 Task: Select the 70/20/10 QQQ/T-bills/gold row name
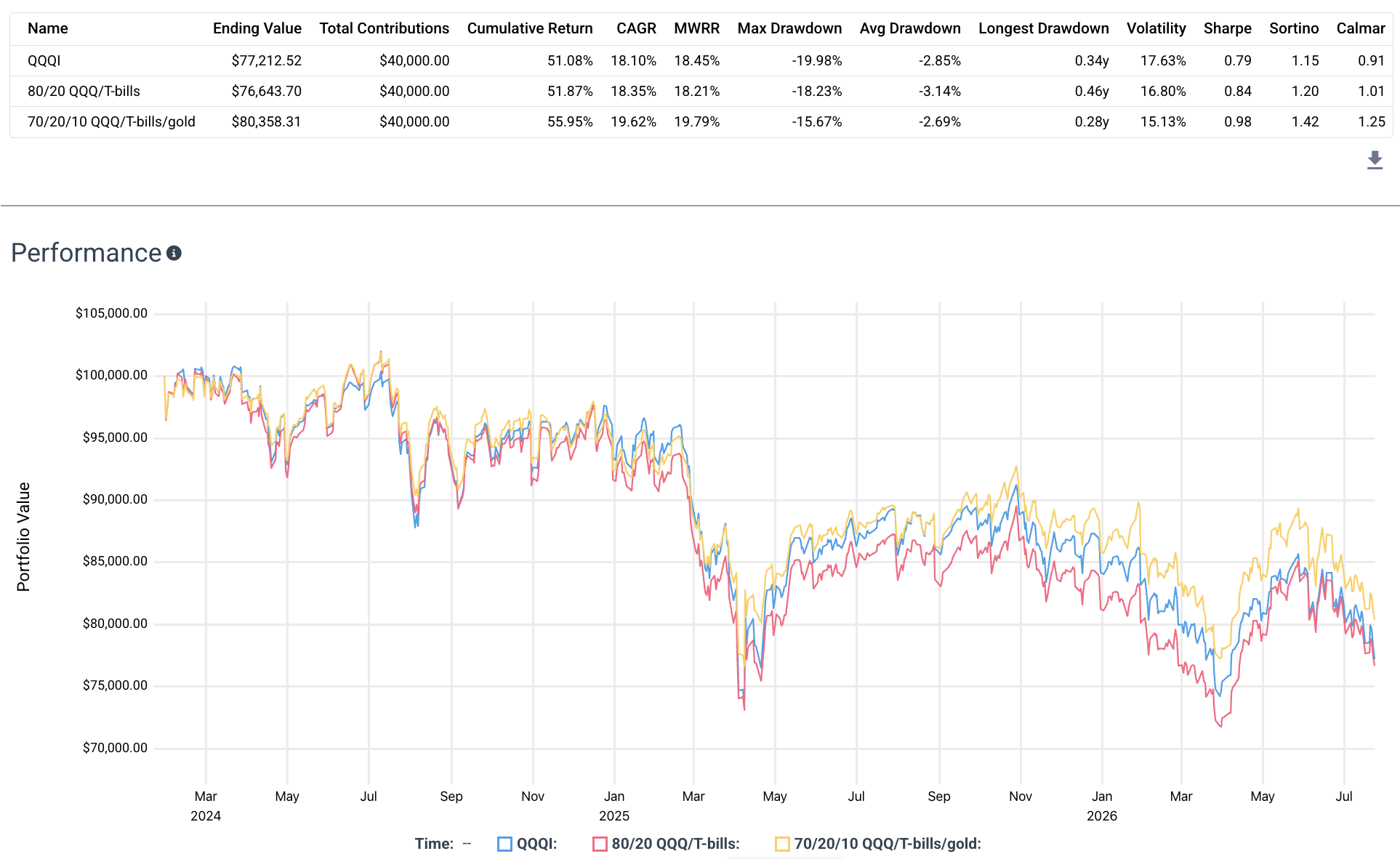click(111, 121)
